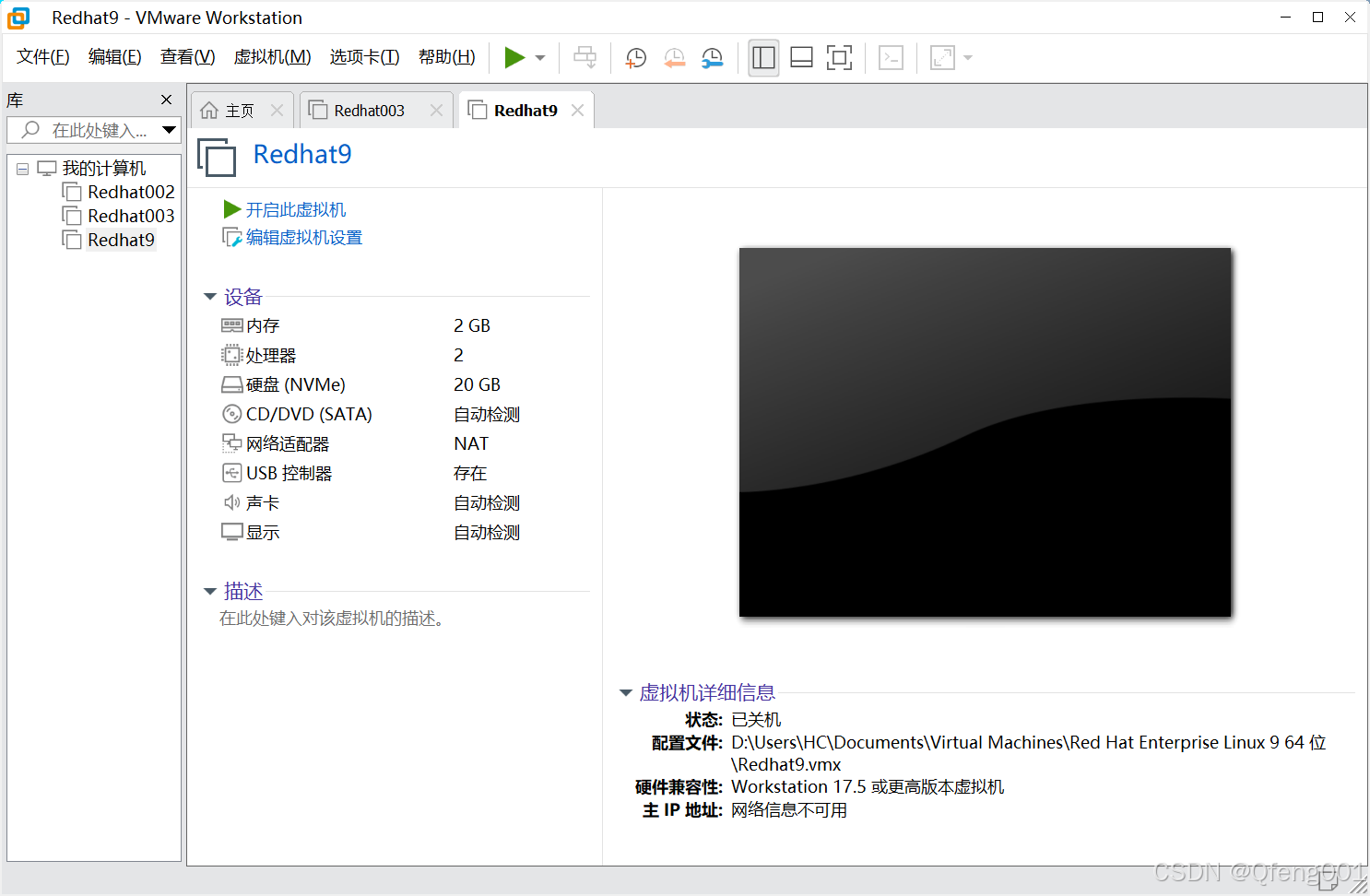The width and height of the screenshot is (1370, 896).
Task: Open the power options dropdown arrow
Action: (x=540, y=58)
